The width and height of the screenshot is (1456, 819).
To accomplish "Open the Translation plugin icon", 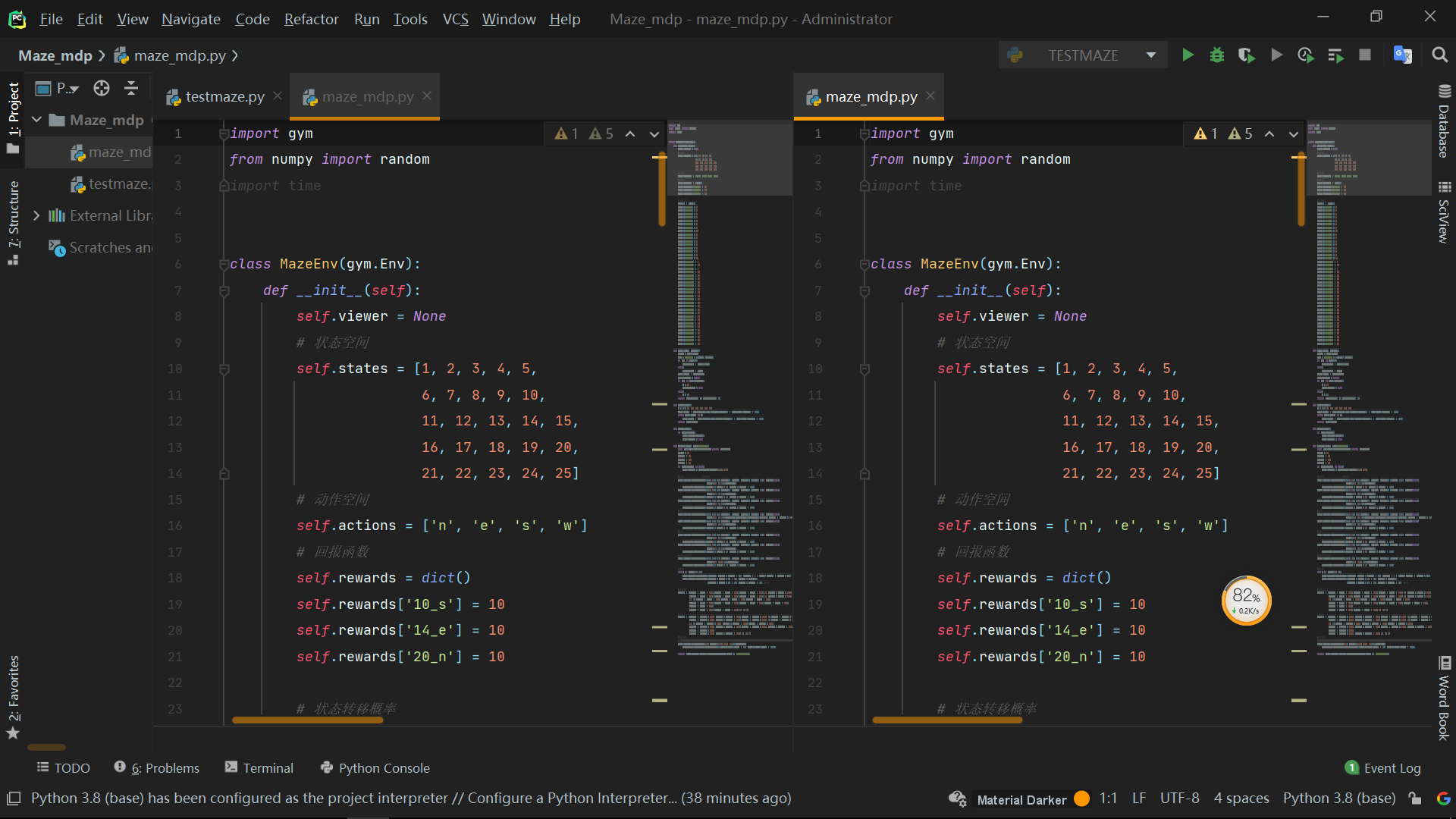I will (x=1403, y=55).
